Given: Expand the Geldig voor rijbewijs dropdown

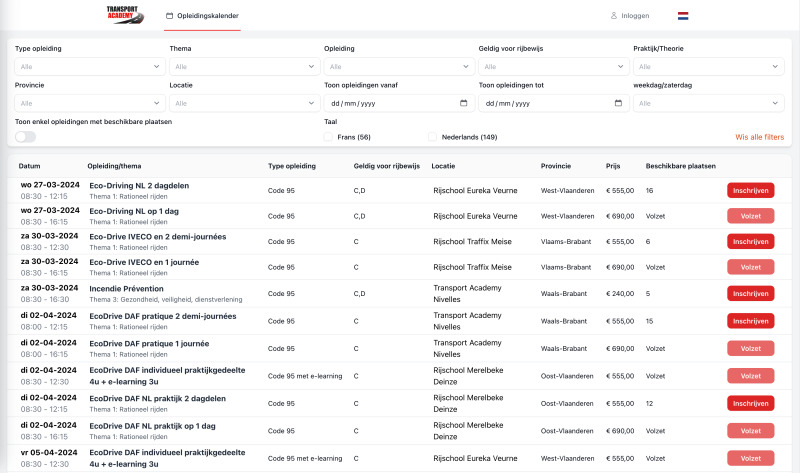Looking at the screenshot, I should tap(552, 67).
